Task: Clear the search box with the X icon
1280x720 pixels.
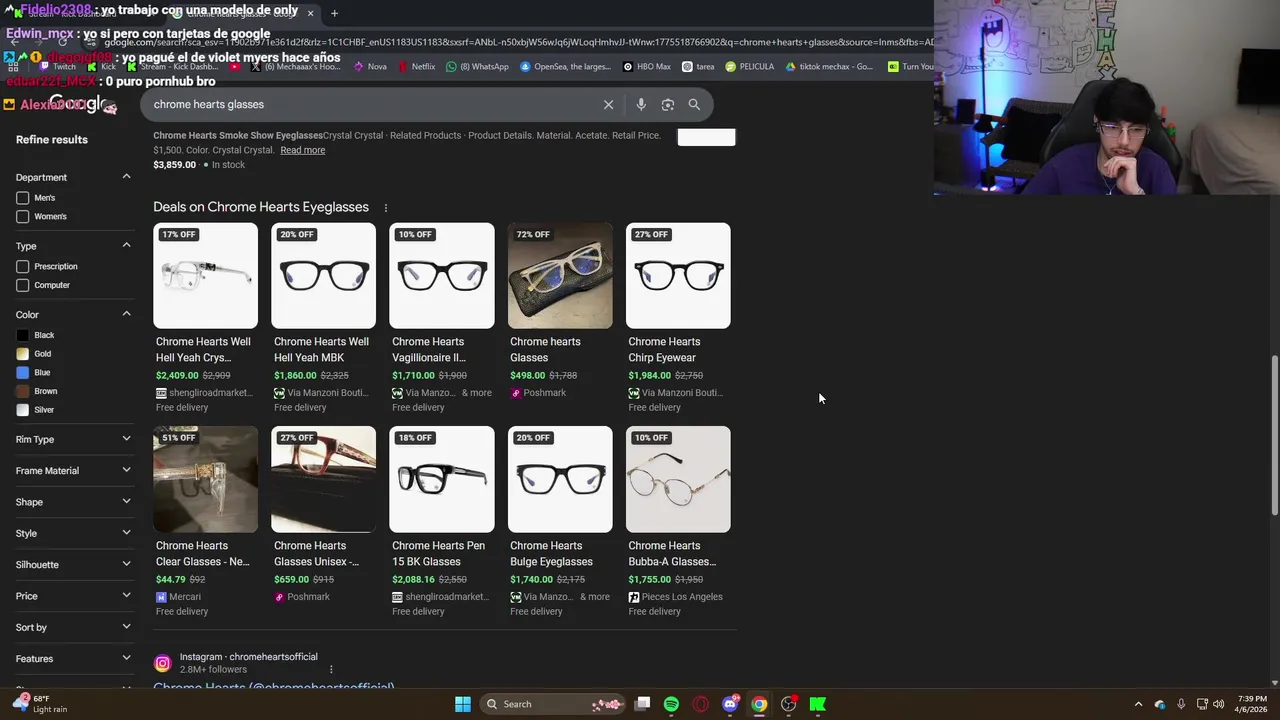Action: click(608, 104)
